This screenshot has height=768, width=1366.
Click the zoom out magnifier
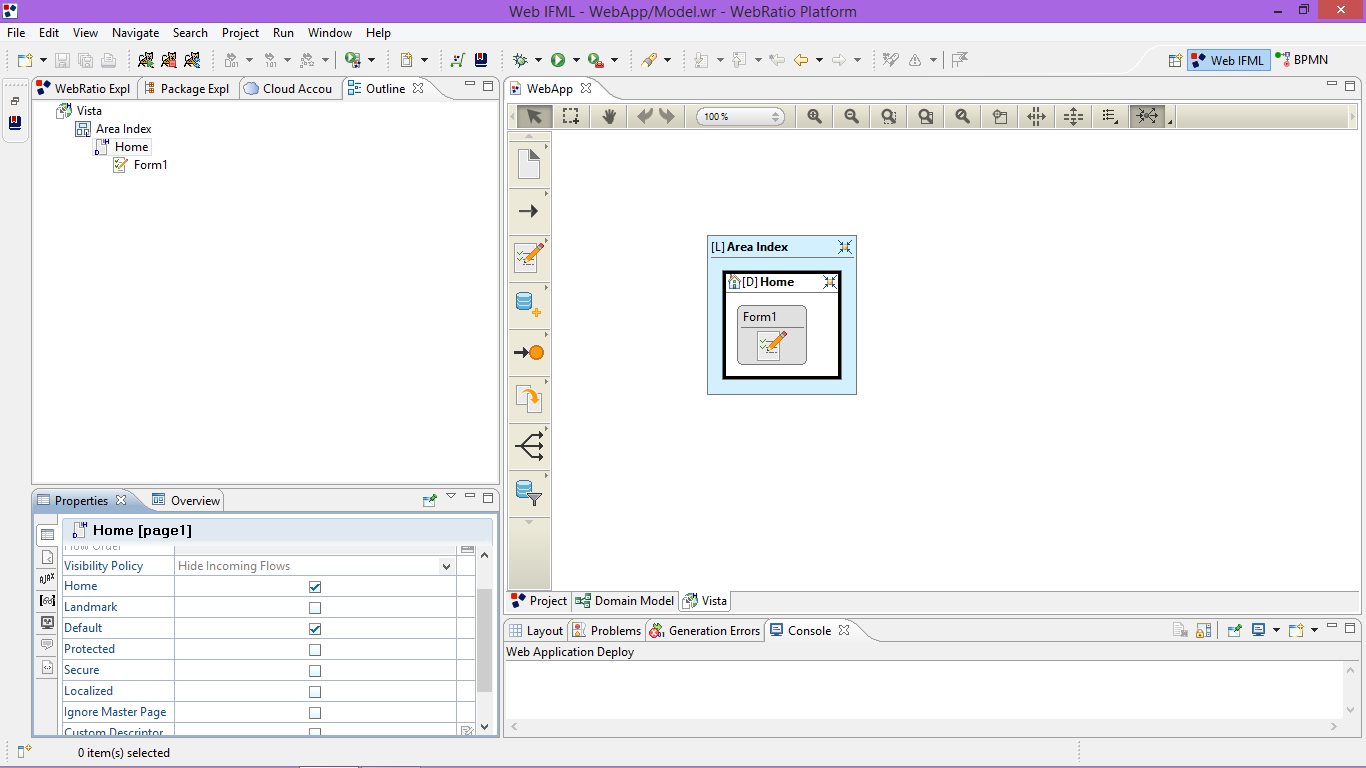point(851,116)
